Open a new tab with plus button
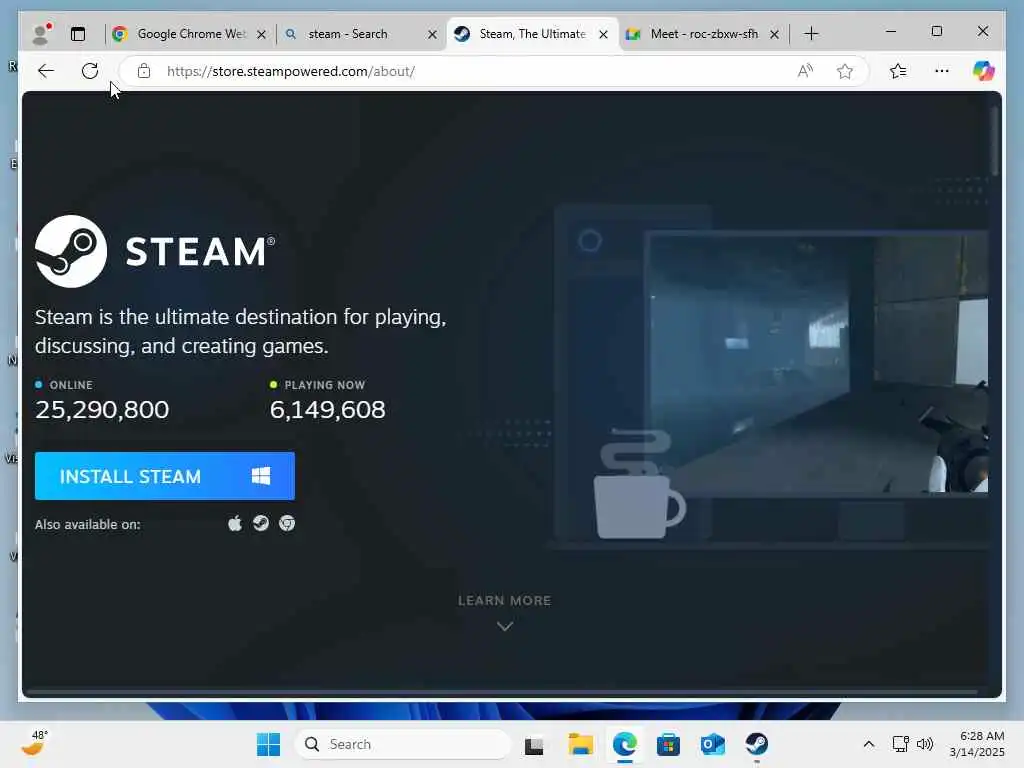The height and width of the screenshot is (768, 1024). [811, 34]
